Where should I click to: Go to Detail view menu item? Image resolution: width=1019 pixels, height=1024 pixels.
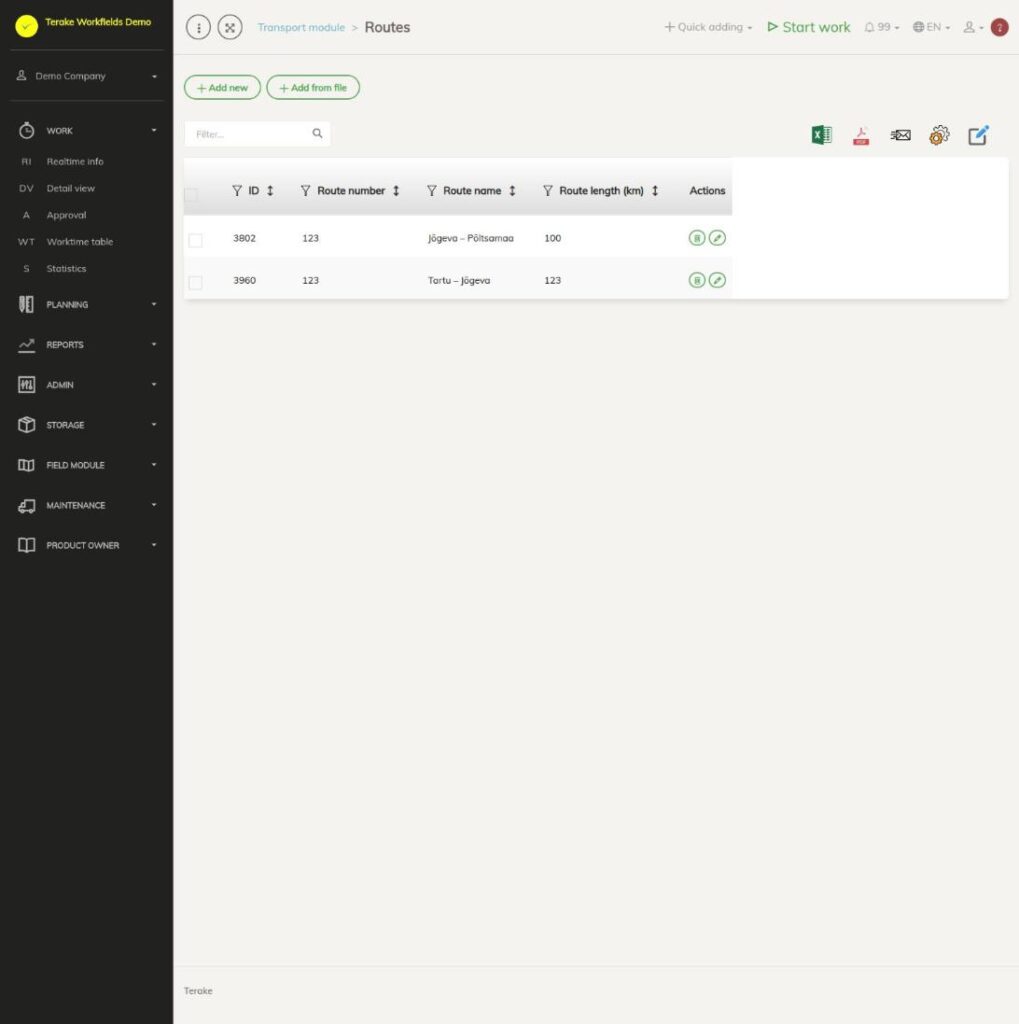71,188
